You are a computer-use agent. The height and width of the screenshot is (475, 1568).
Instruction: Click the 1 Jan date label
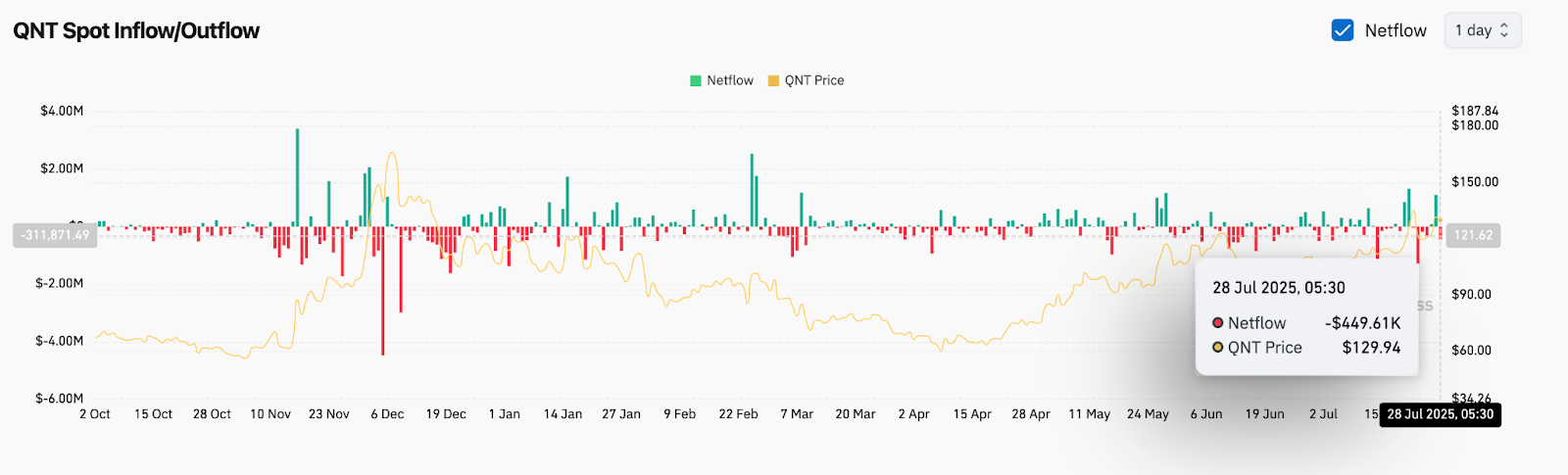(x=505, y=414)
